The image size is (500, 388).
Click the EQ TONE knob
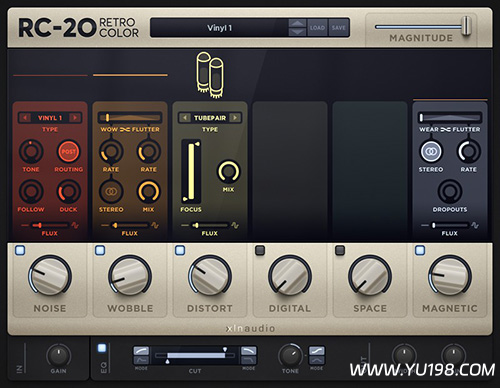click(x=290, y=355)
